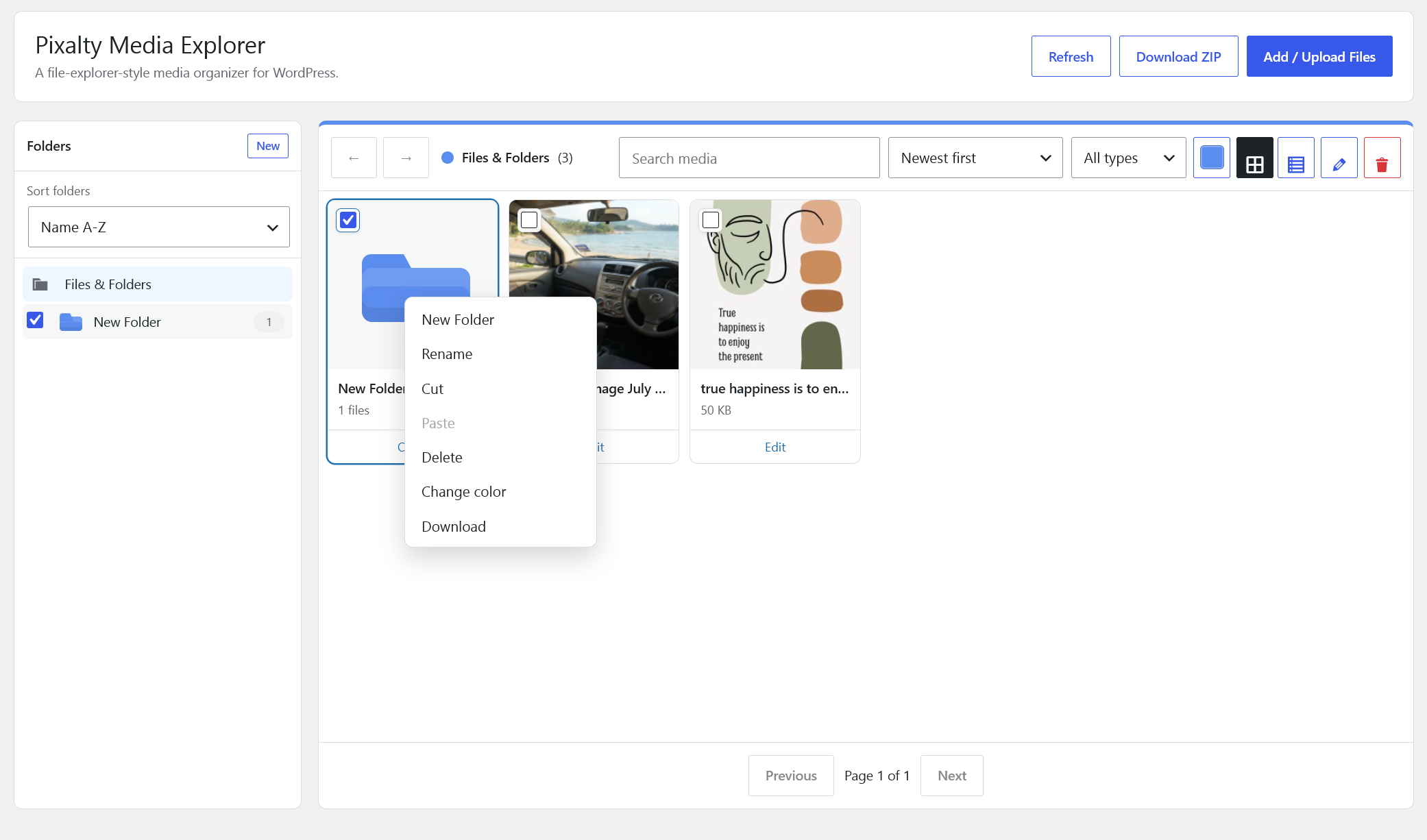Uncheck New Folder checkbox in sidebar
Image resolution: width=1427 pixels, height=840 pixels.
pos(35,320)
